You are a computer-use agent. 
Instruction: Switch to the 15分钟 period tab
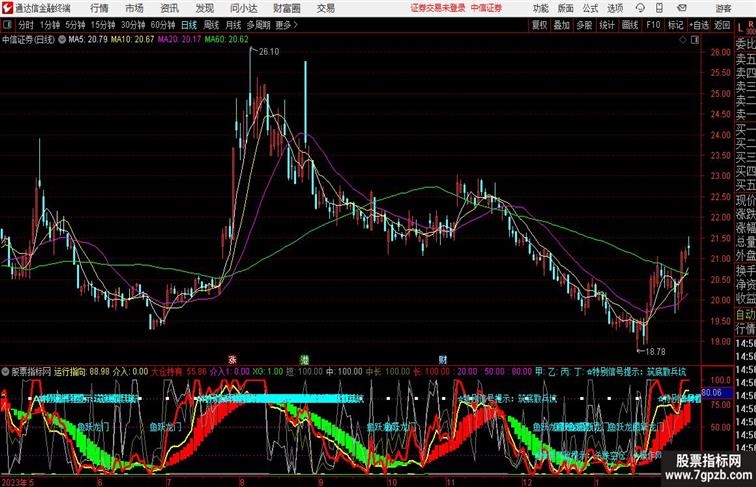point(103,25)
